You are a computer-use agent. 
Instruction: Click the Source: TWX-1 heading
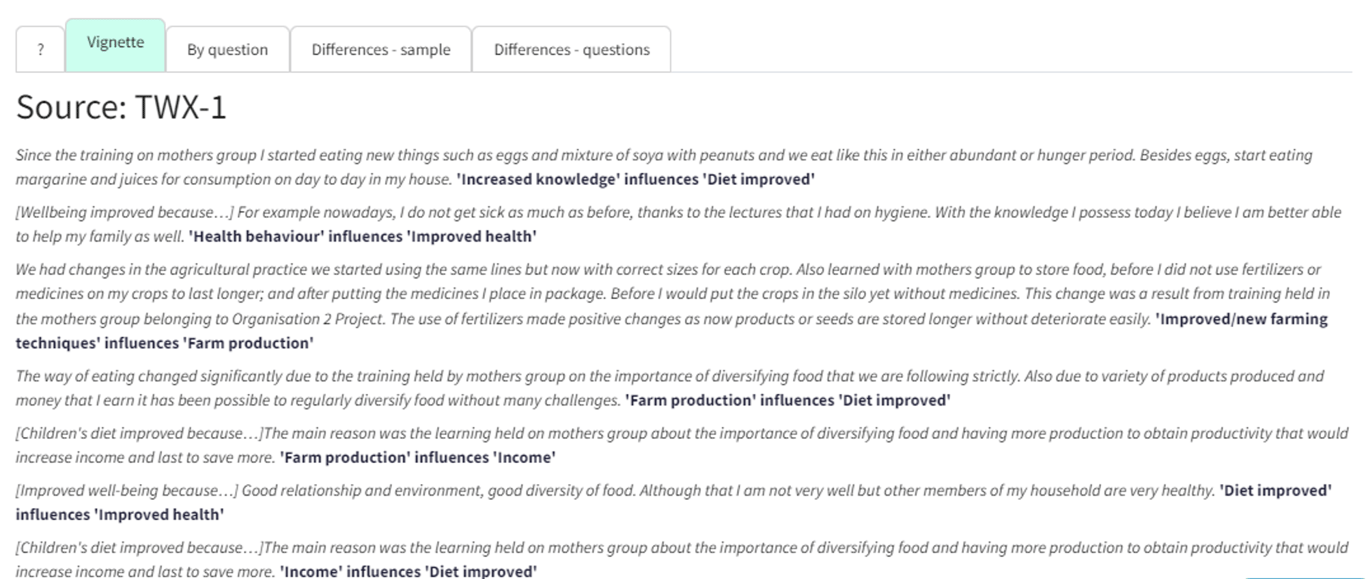(x=121, y=107)
